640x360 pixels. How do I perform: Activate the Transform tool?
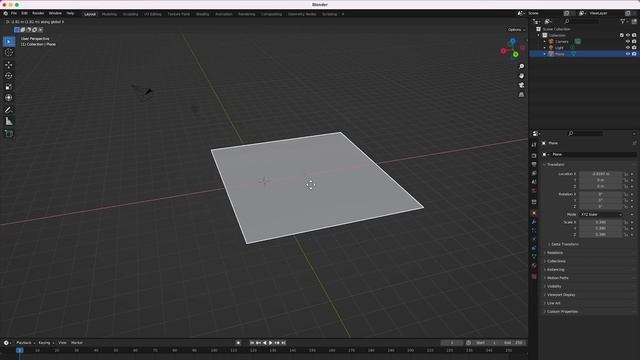pyautogui.click(x=9, y=98)
